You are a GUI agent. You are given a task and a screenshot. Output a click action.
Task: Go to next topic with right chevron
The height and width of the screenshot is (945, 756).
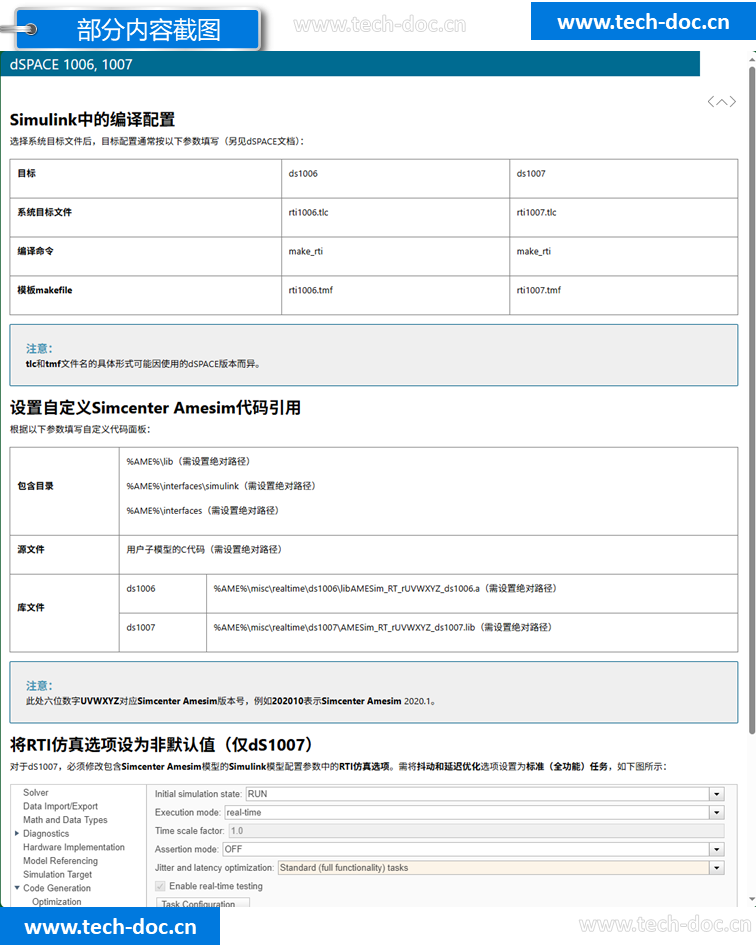(732, 102)
